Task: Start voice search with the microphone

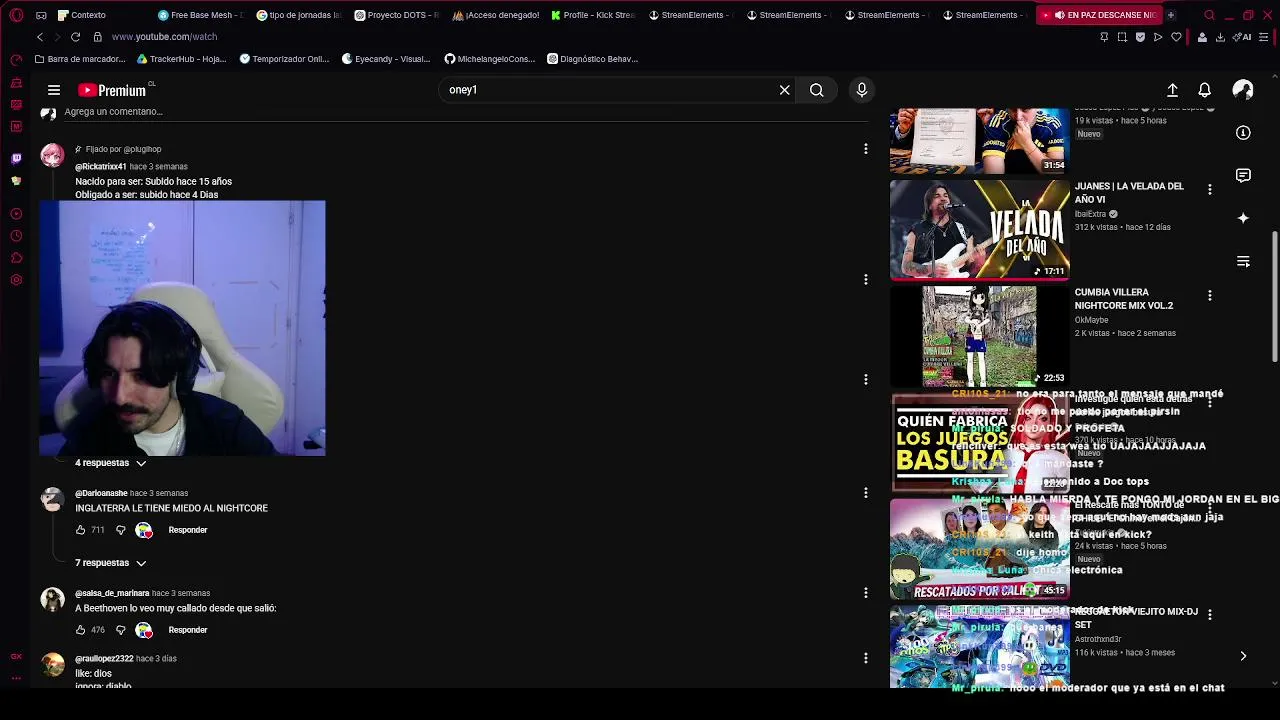Action: pos(862,90)
